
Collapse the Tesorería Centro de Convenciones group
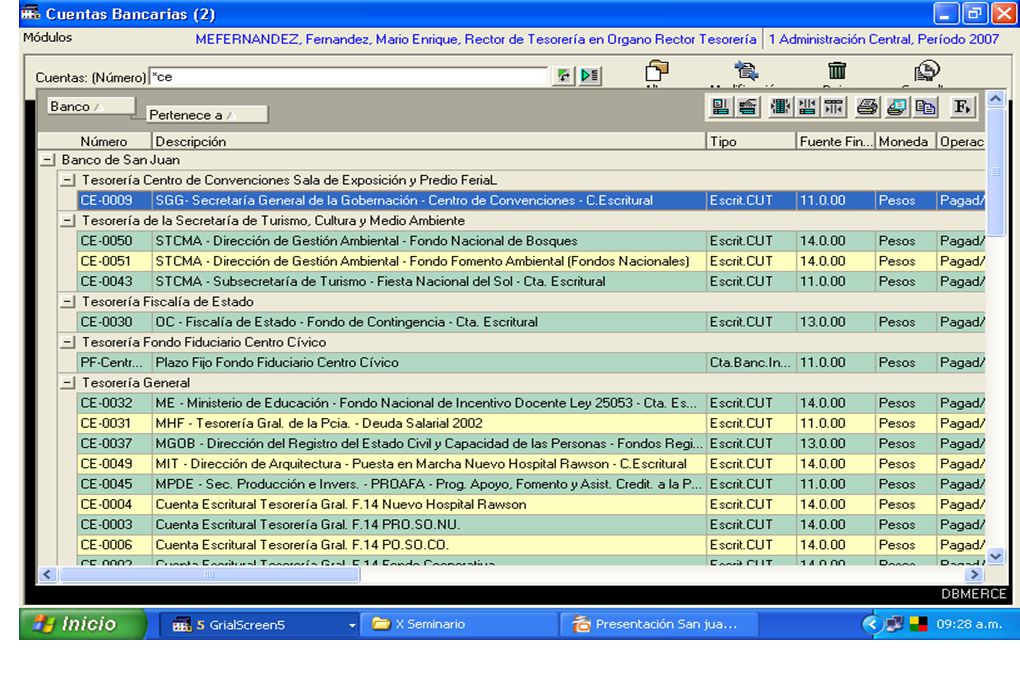pyautogui.click(x=67, y=180)
